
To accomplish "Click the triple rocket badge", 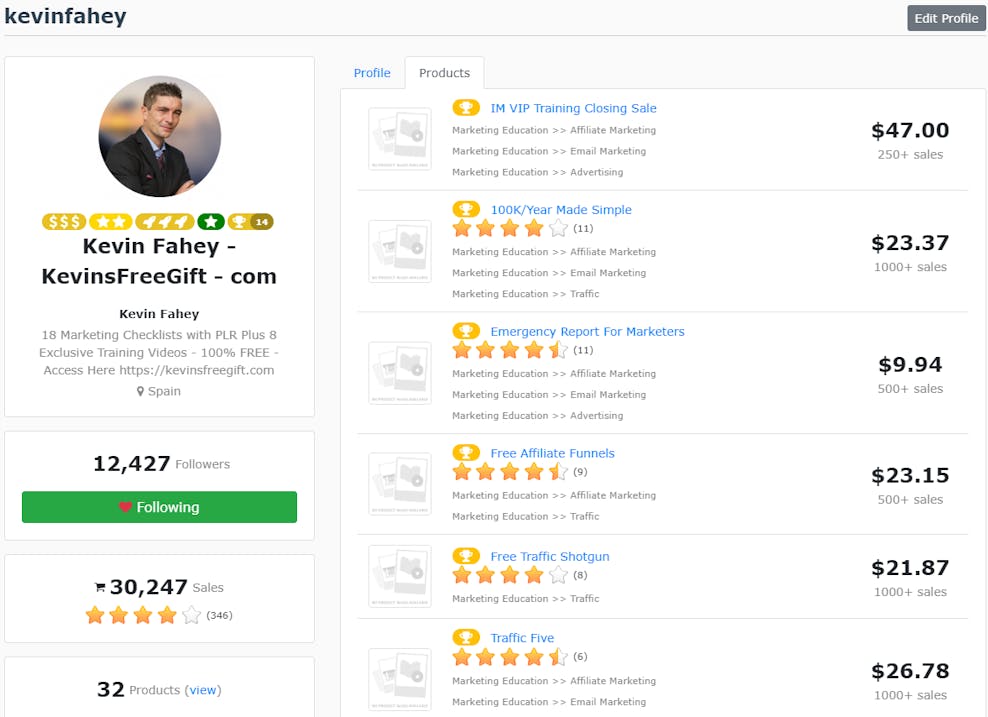I will (x=165, y=222).
